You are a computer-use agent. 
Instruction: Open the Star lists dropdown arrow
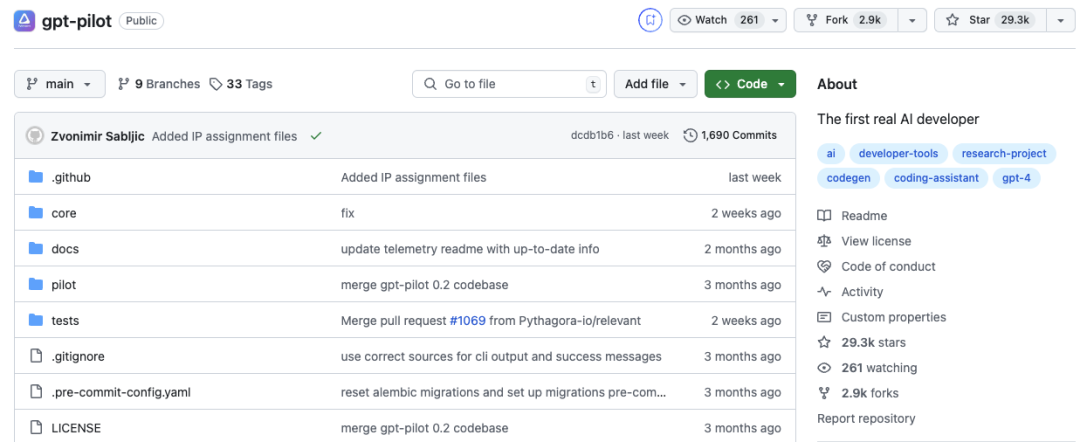pos(1060,20)
